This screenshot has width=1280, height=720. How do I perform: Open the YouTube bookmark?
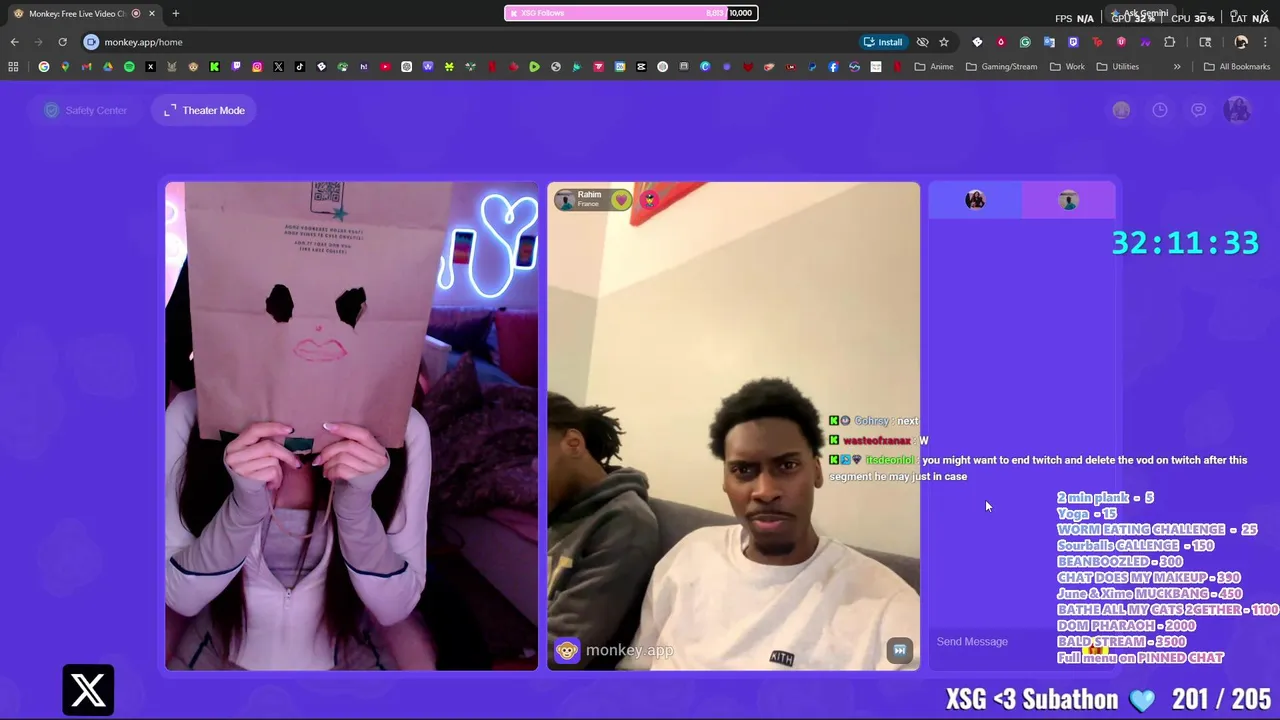[385, 67]
